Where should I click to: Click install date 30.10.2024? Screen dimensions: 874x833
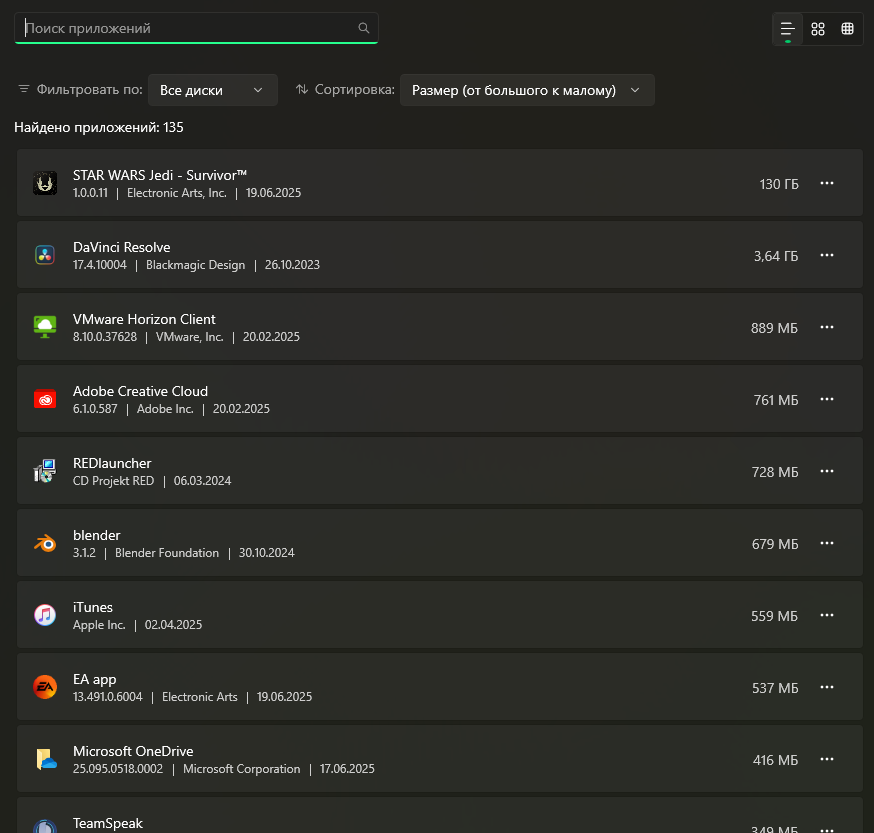pyautogui.click(x=266, y=553)
